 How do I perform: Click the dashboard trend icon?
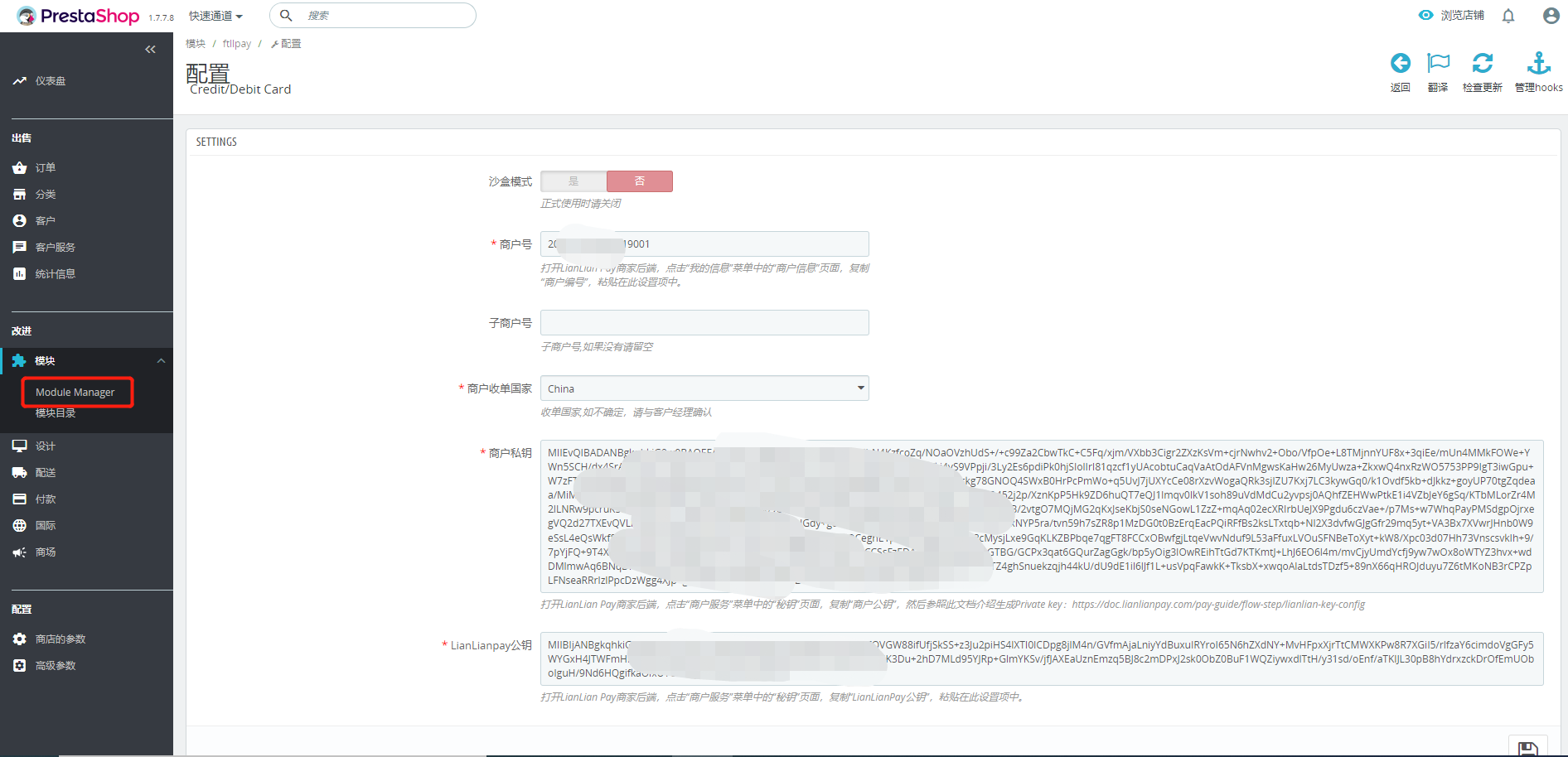[19, 81]
